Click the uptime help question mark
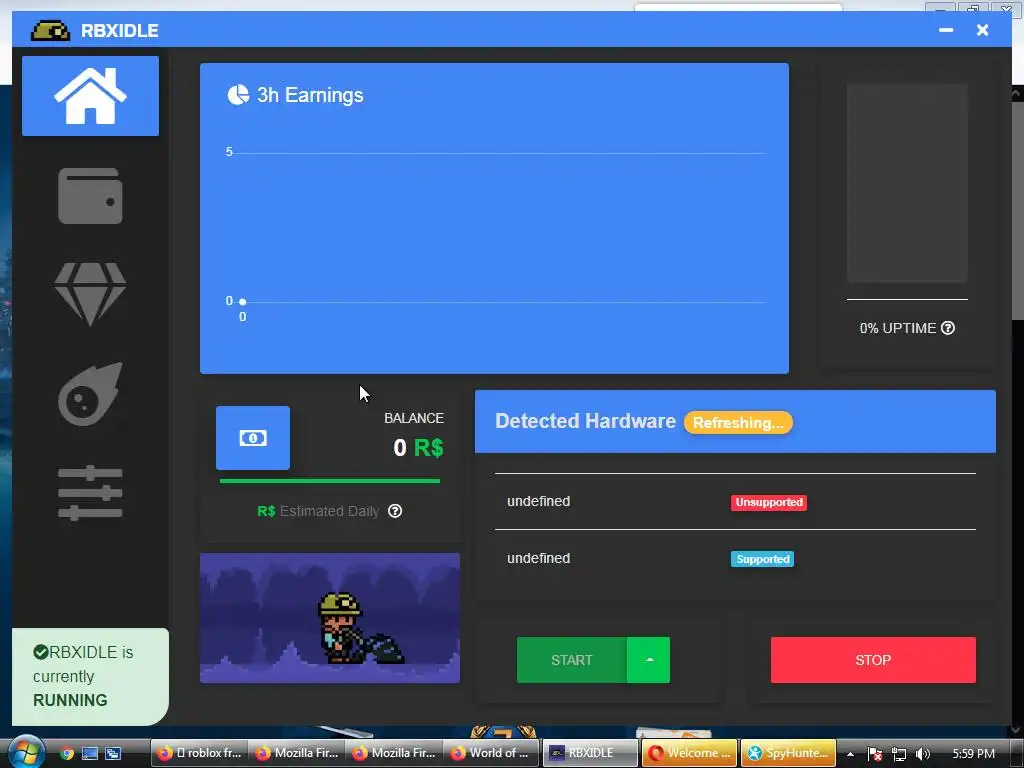 pyautogui.click(x=948, y=328)
